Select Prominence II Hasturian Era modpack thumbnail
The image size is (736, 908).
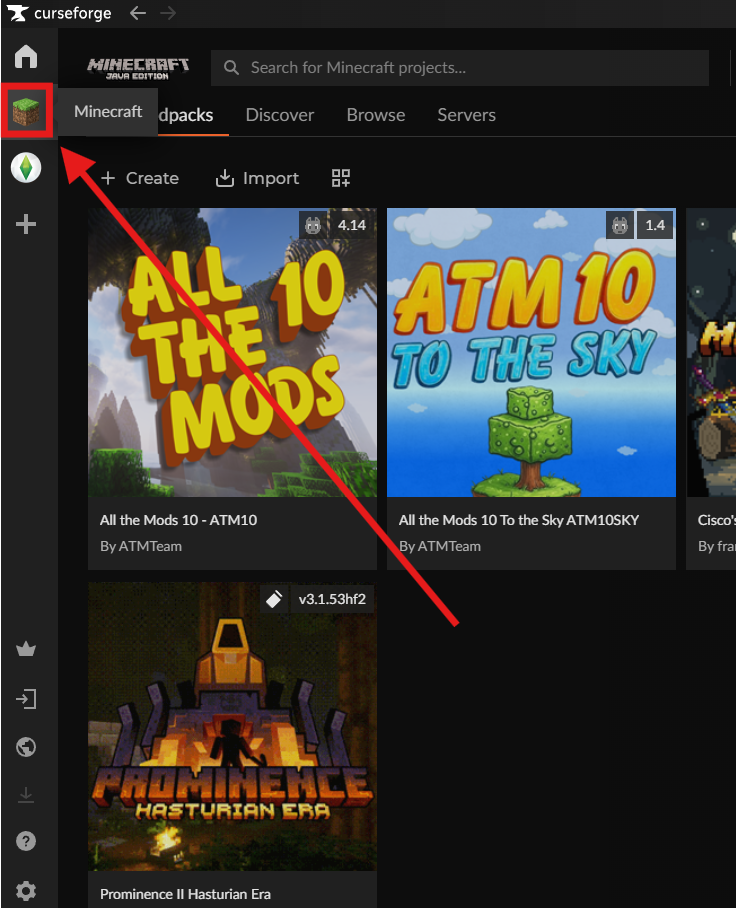pyautogui.click(x=232, y=727)
